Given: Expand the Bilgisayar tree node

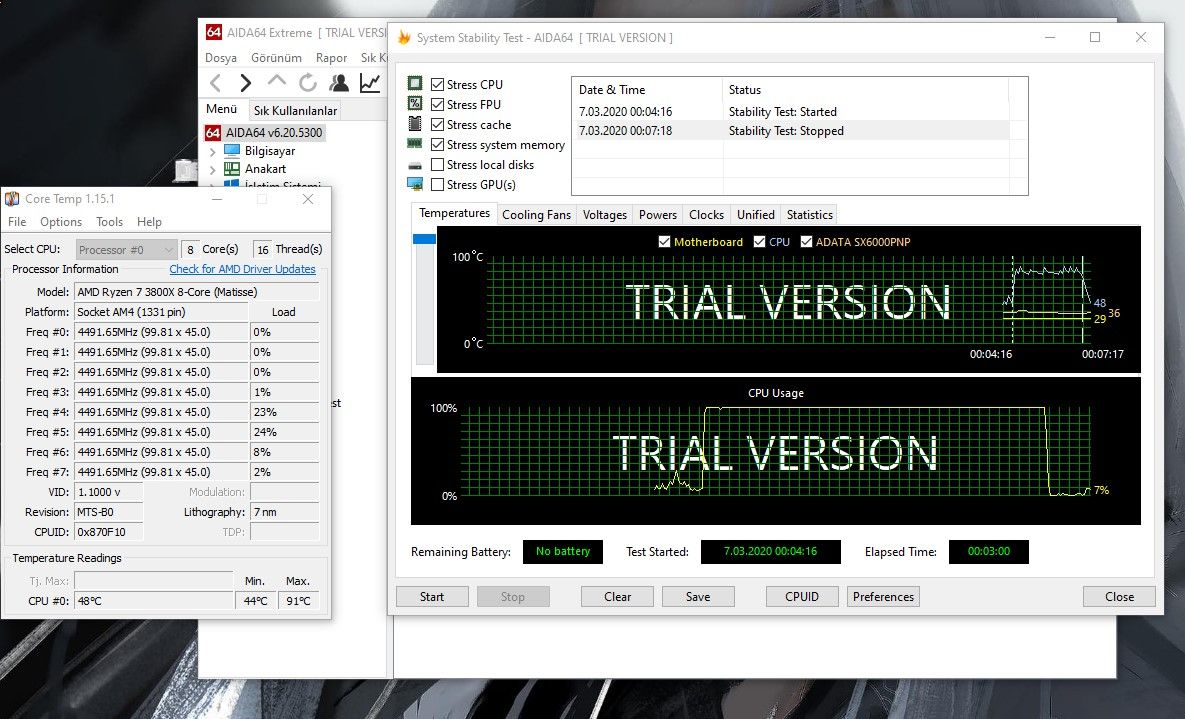Looking at the screenshot, I should point(212,152).
